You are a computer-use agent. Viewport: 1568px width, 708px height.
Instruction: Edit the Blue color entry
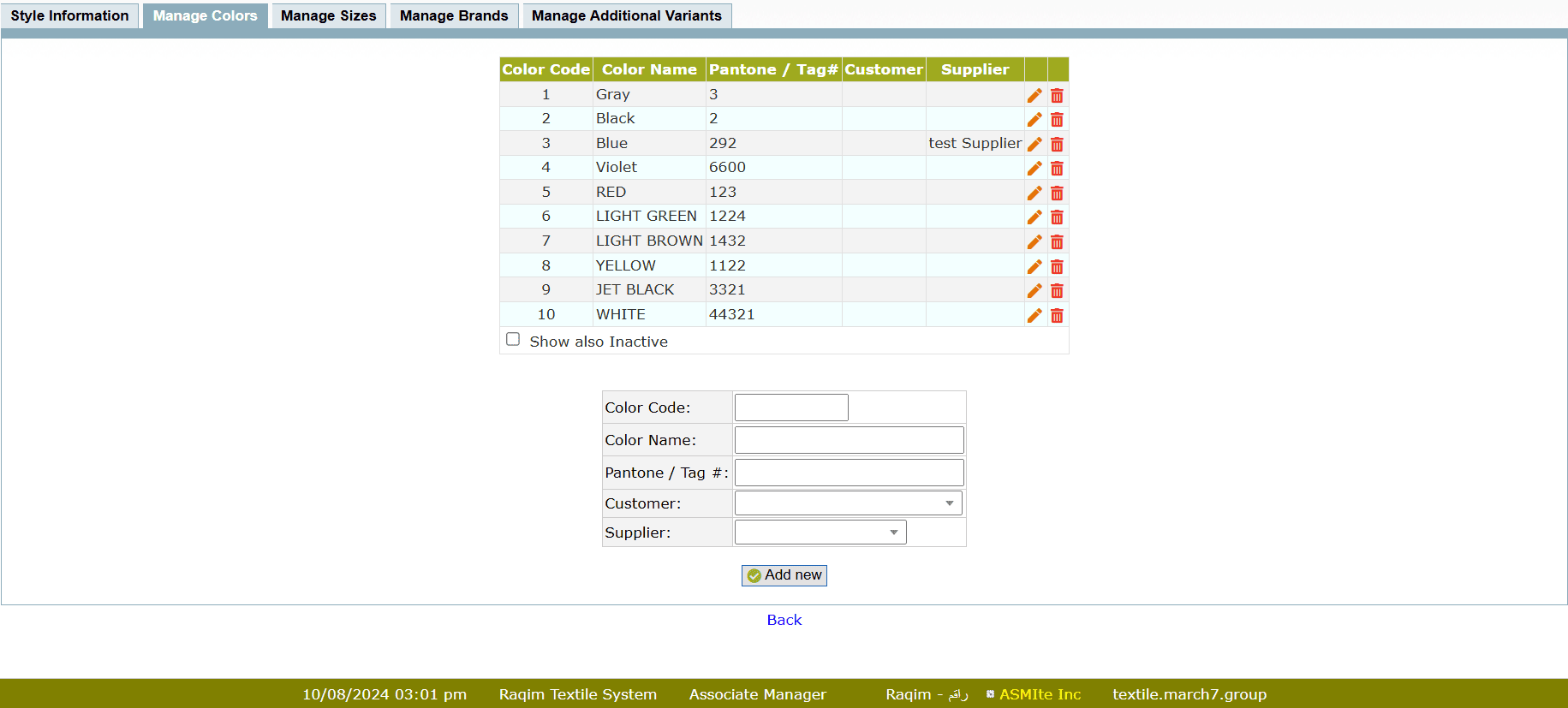[1034, 144]
